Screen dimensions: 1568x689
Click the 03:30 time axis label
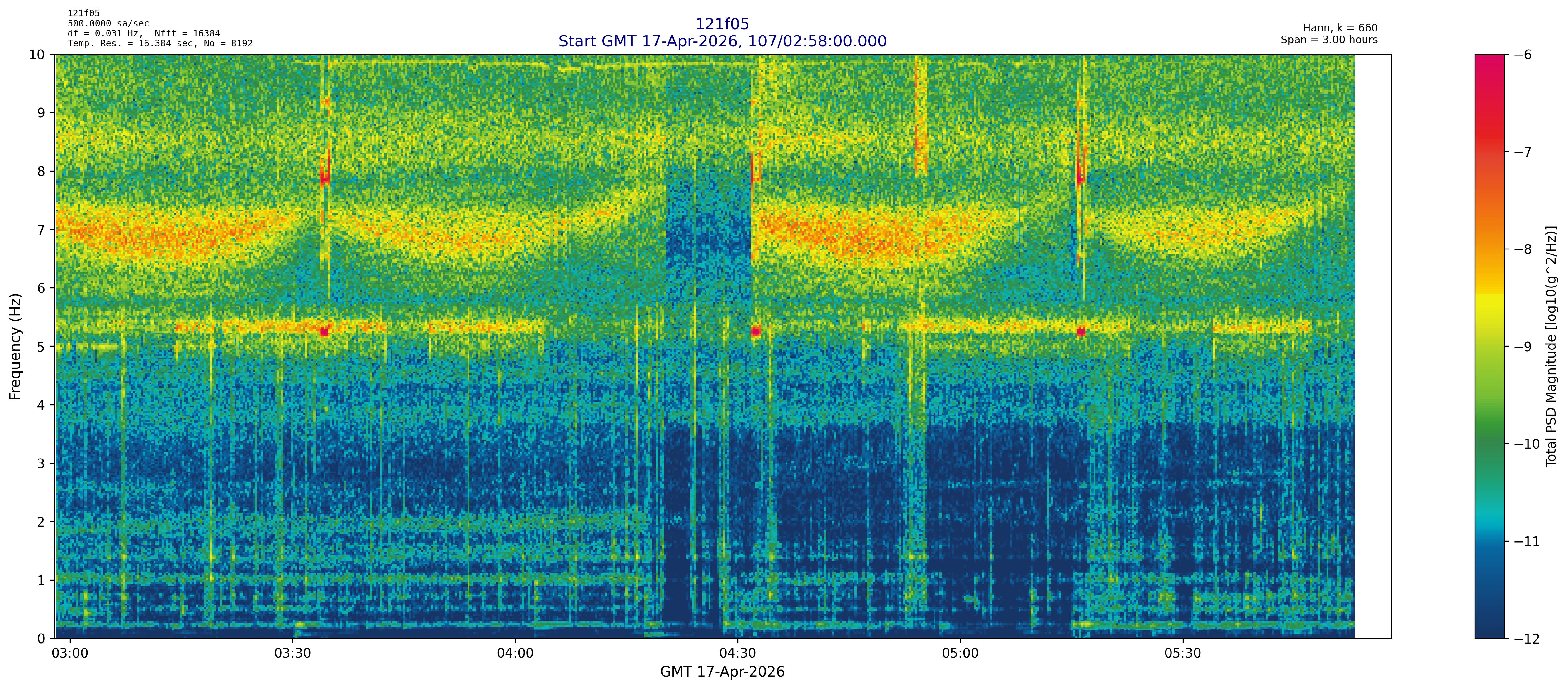pyautogui.click(x=292, y=654)
